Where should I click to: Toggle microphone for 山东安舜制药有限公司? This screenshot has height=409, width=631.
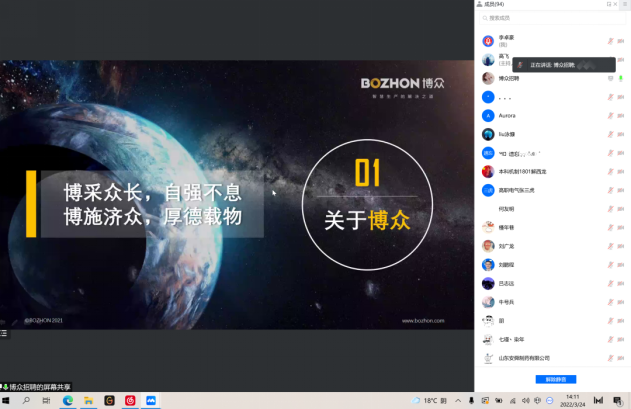(x=610, y=358)
